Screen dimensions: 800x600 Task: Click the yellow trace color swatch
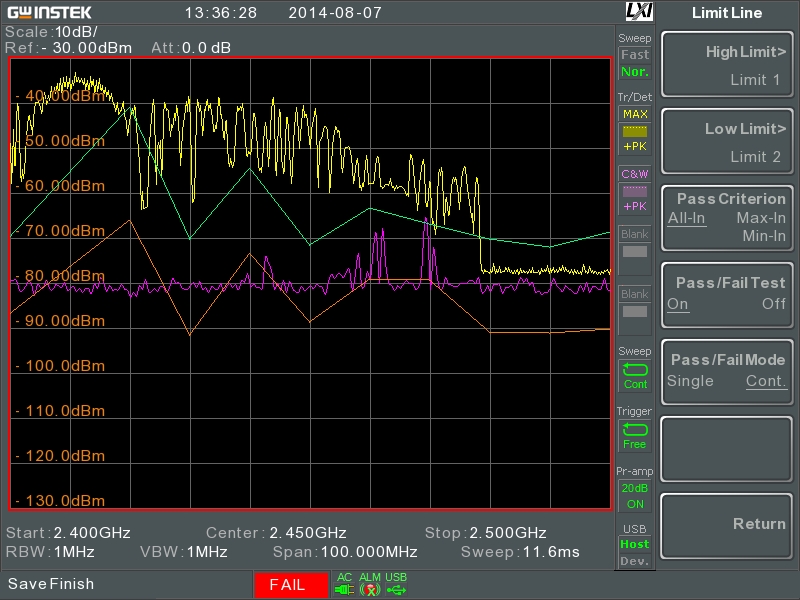click(635, 132)
